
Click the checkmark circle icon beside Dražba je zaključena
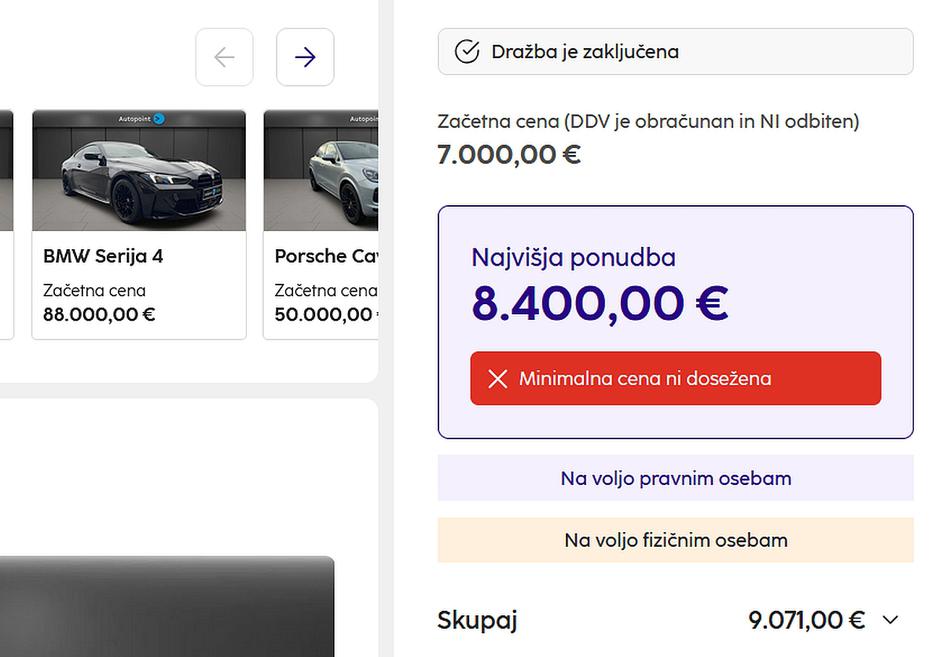[x=466, y=51]
